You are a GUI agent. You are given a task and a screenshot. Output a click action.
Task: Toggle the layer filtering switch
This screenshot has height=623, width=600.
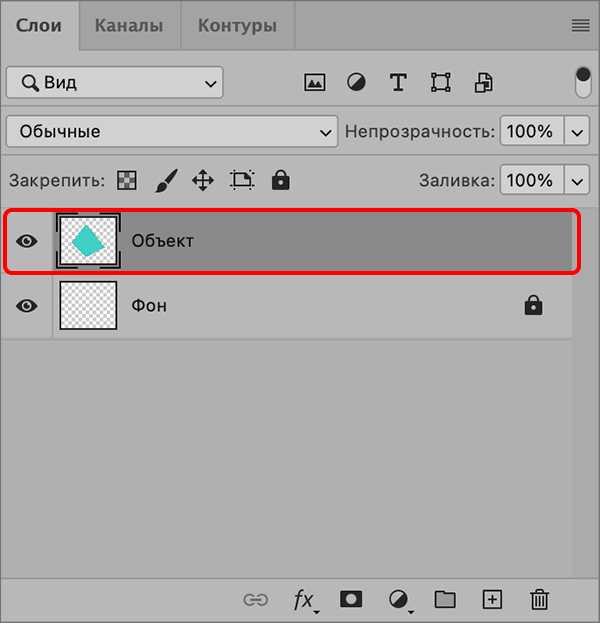pyautogui.click(x=583, y=82)
